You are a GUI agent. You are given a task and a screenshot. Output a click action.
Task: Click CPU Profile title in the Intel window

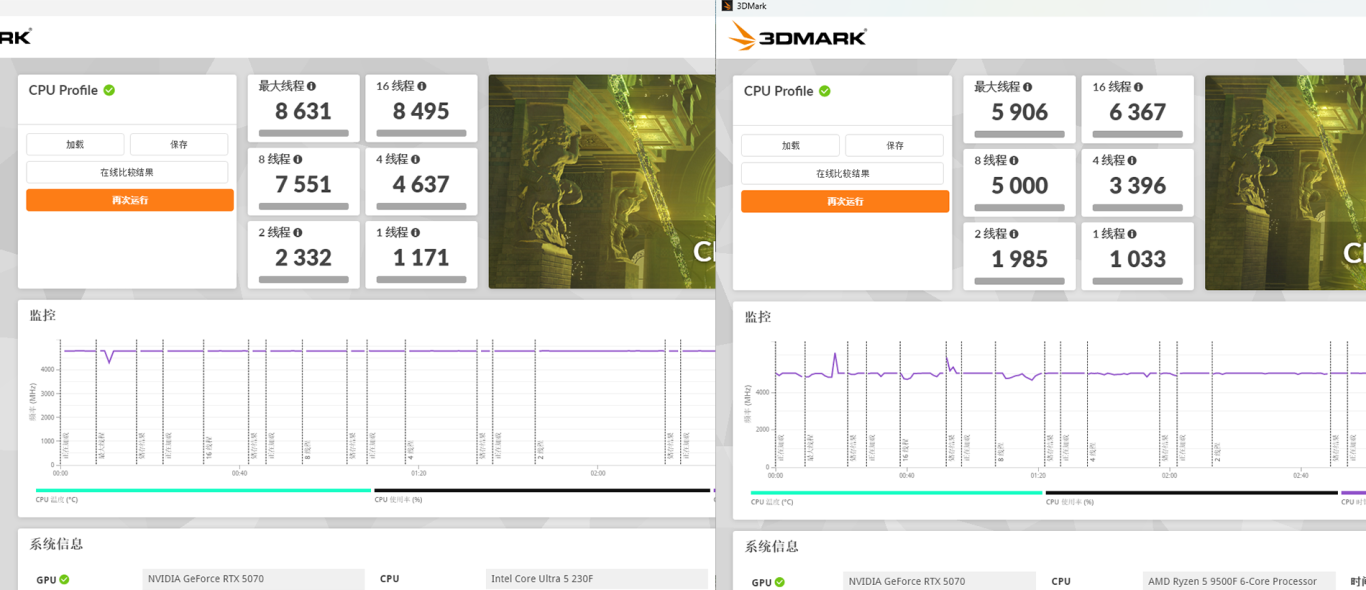pyautogui.click(x=63, y=90)
